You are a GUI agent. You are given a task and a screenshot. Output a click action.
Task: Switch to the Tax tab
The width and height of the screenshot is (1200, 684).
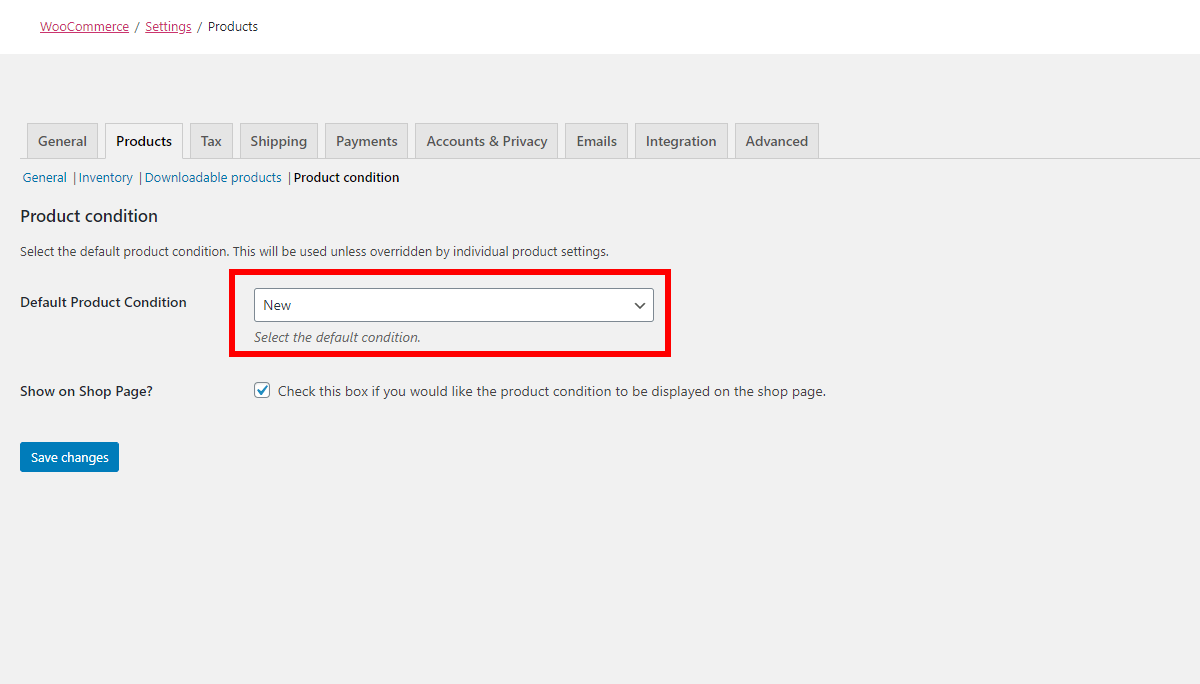click(x=210, y=140)
